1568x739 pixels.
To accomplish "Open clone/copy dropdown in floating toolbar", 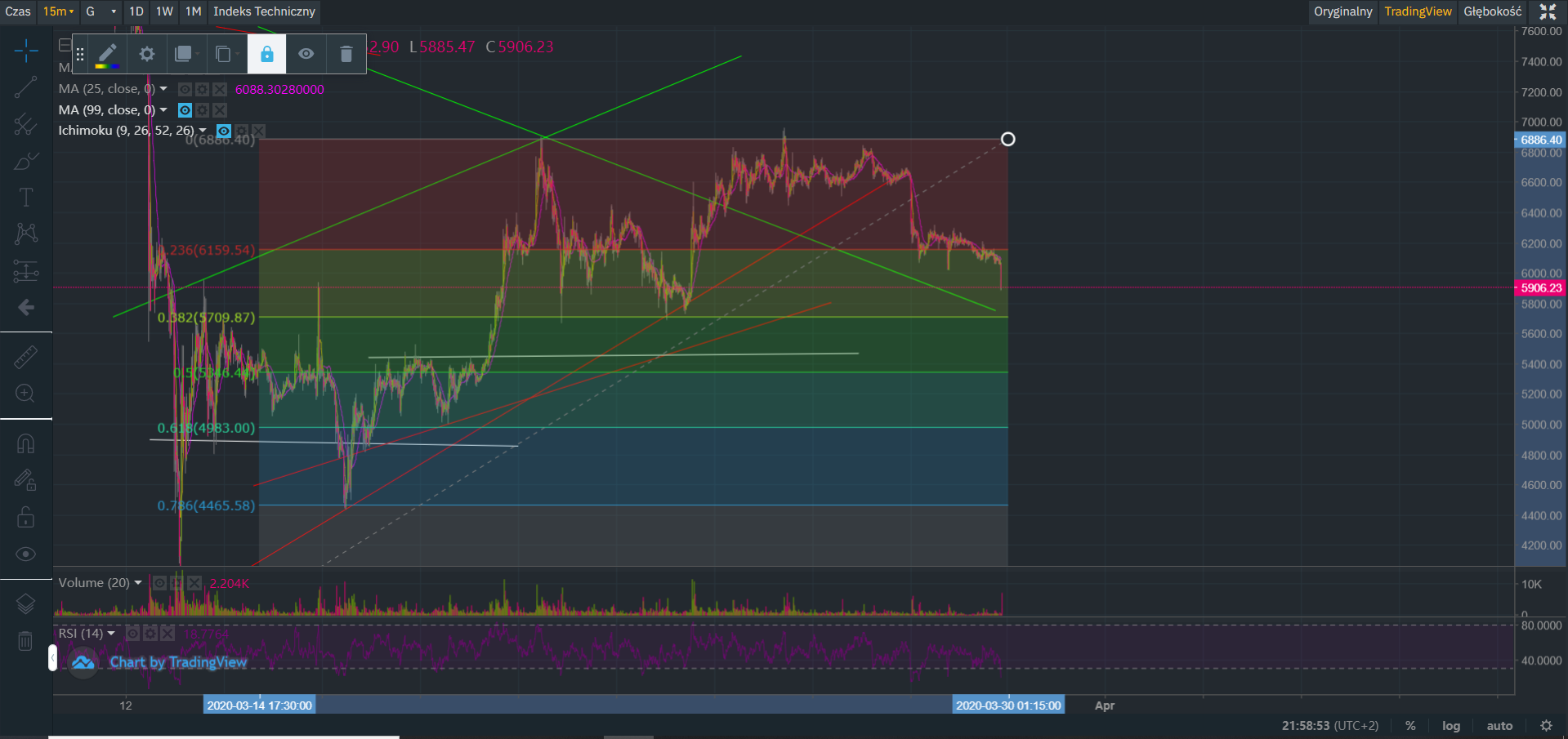I will [226, 55].
